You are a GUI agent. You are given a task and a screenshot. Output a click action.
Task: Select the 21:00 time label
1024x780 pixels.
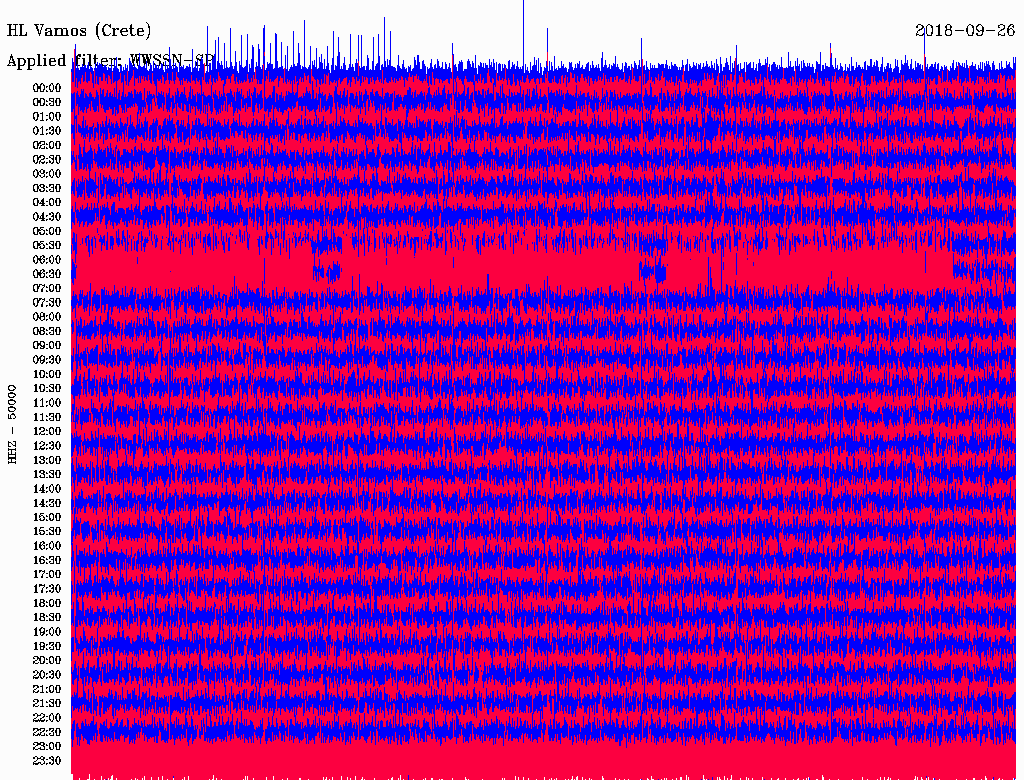[x=47, y=689]
